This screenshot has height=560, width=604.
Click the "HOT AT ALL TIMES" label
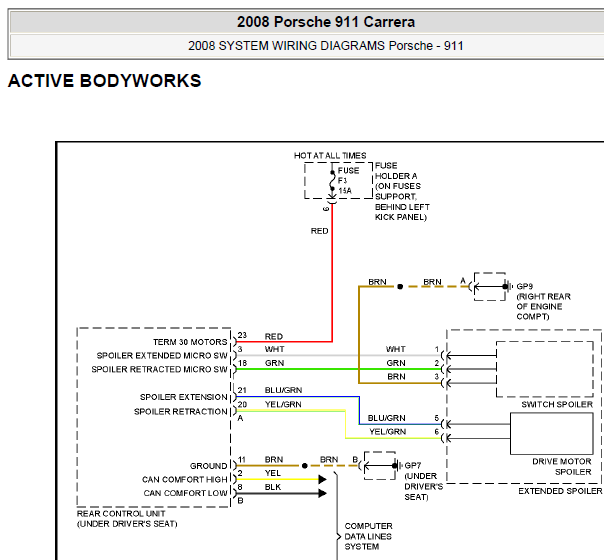tap(330, 156)
